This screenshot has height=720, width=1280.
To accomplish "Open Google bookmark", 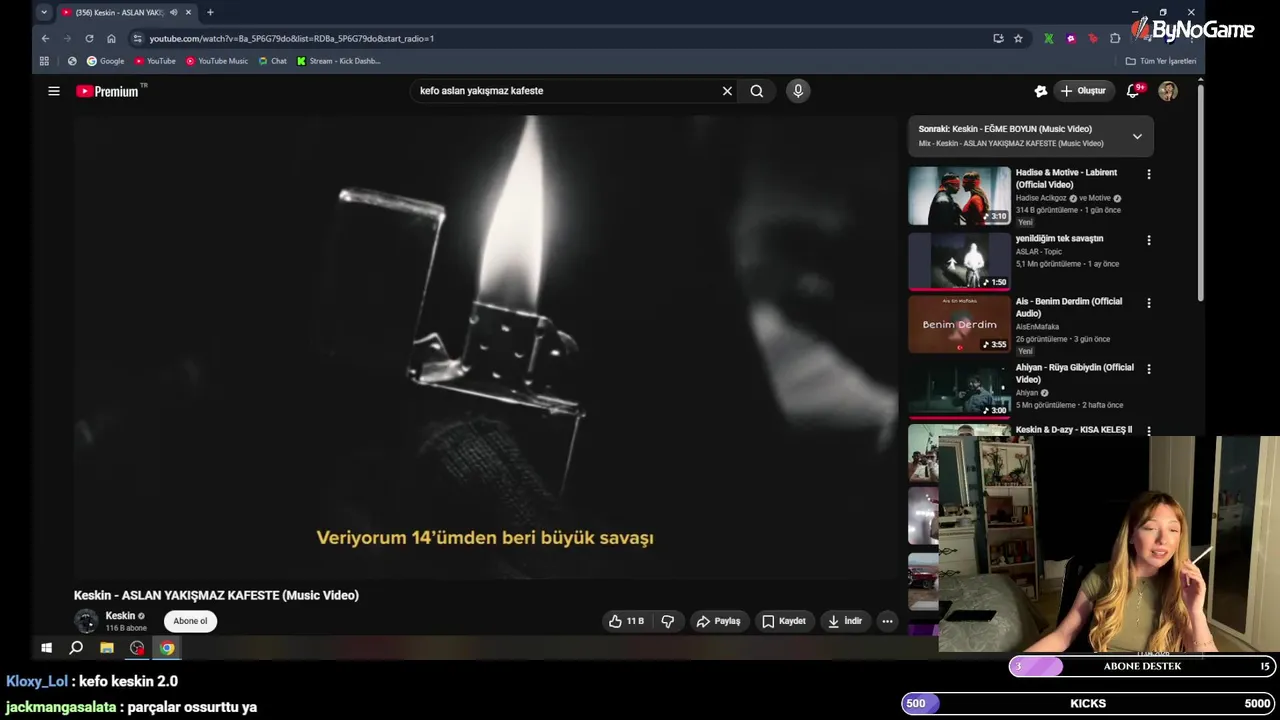I will click(106, 61).
